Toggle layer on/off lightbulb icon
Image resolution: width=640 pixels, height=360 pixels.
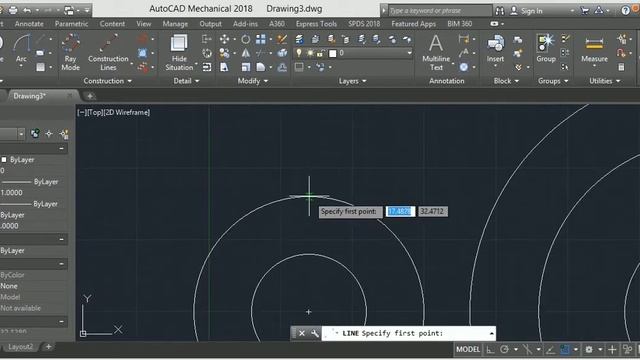point(299,53)
